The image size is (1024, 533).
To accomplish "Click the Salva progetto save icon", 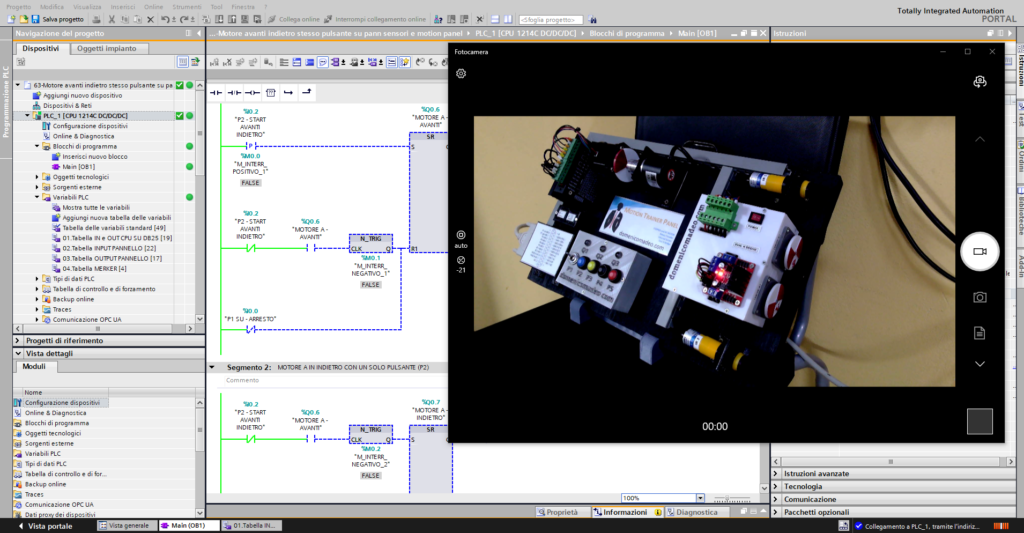I will pyautogui.click(x=35, y=19).
